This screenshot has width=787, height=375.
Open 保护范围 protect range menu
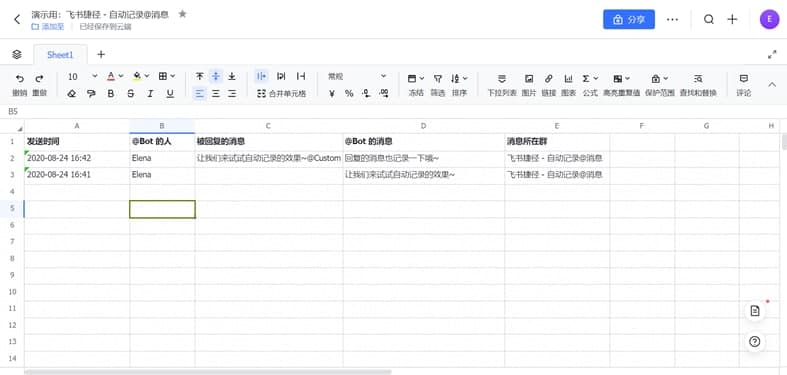click(x=660, y=84)
